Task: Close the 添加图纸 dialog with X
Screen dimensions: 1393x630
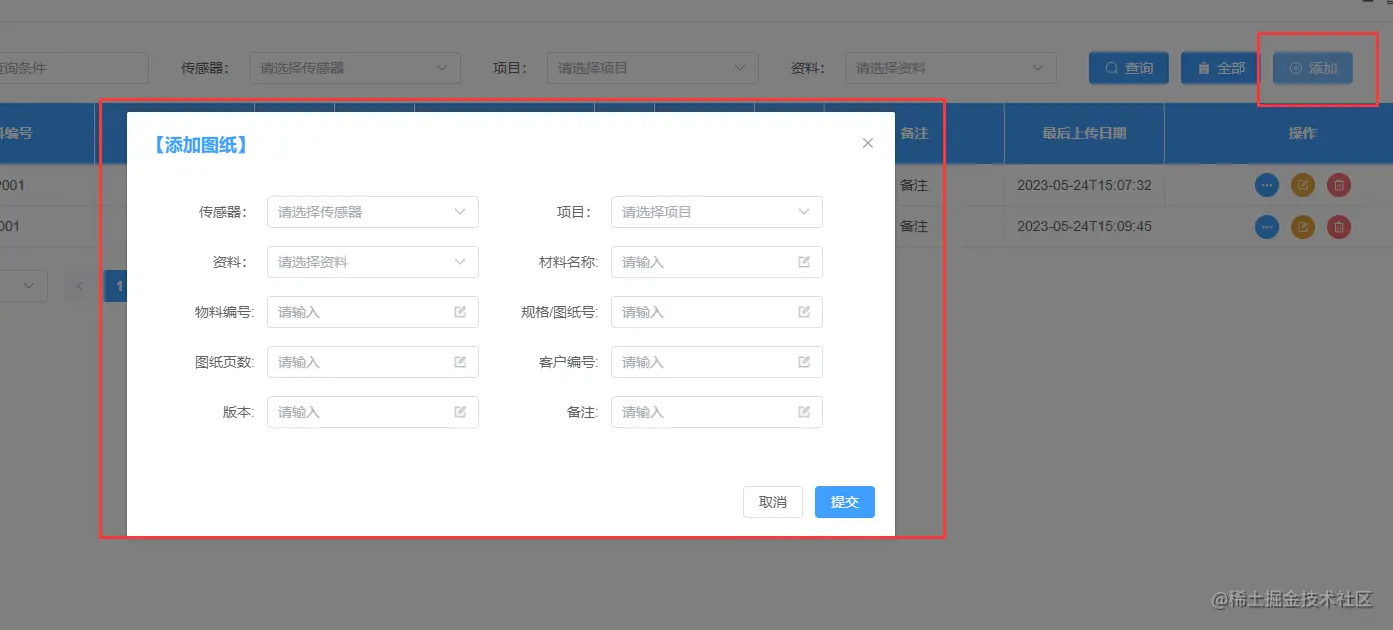Action: click(x=868, y=143)
